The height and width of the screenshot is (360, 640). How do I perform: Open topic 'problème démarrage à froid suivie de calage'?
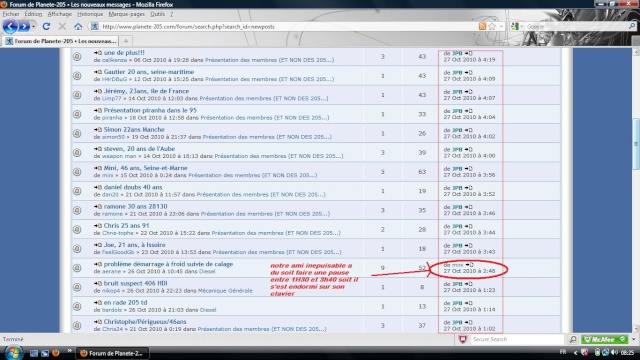tap(168, 264)
